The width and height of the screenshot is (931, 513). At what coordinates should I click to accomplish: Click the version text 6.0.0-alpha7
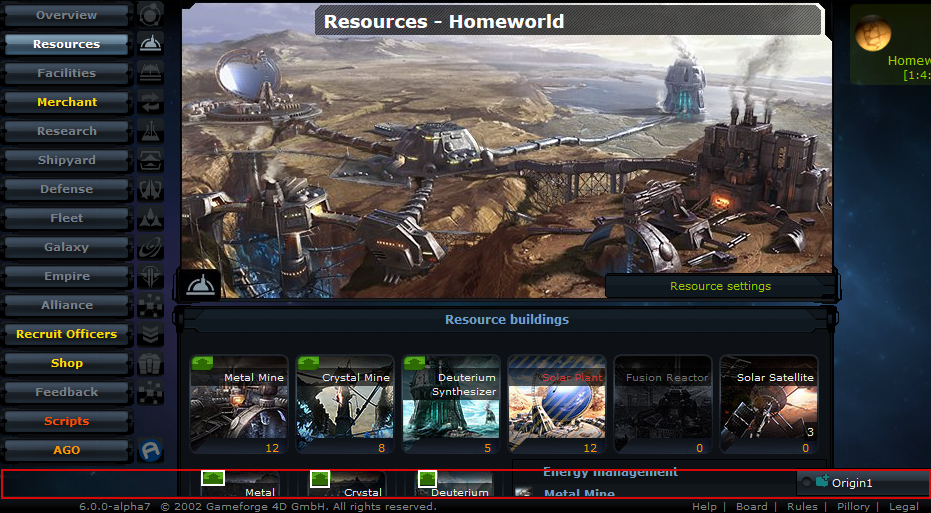pyautogui.click(x=115, y=506)
